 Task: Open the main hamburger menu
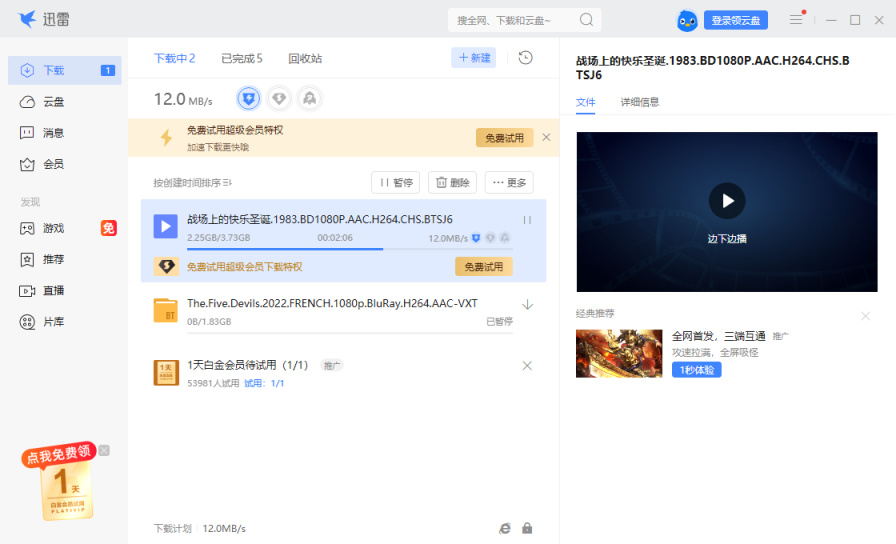tap(796, 20)
